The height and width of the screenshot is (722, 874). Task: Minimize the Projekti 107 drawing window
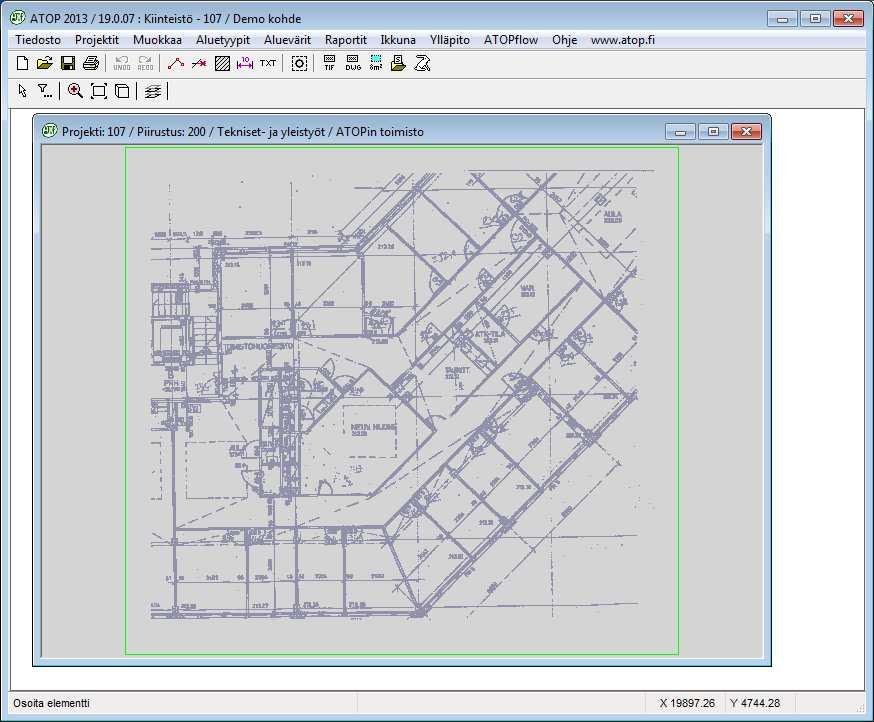coord(681,132)
